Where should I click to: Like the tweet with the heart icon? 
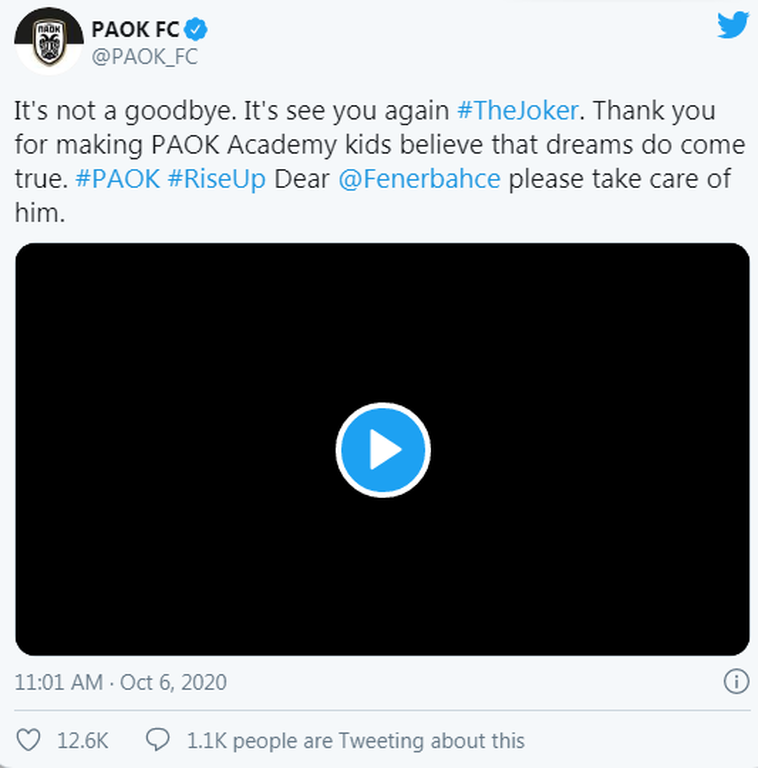30,740
